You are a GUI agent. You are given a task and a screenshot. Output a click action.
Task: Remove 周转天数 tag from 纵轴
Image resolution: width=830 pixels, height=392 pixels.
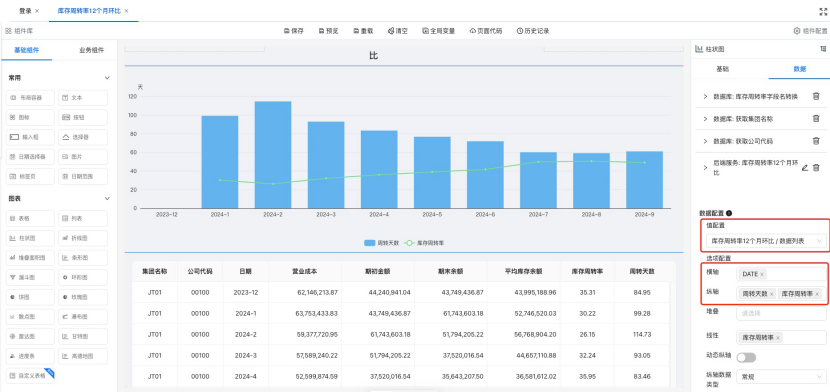[x=771, y=294]
